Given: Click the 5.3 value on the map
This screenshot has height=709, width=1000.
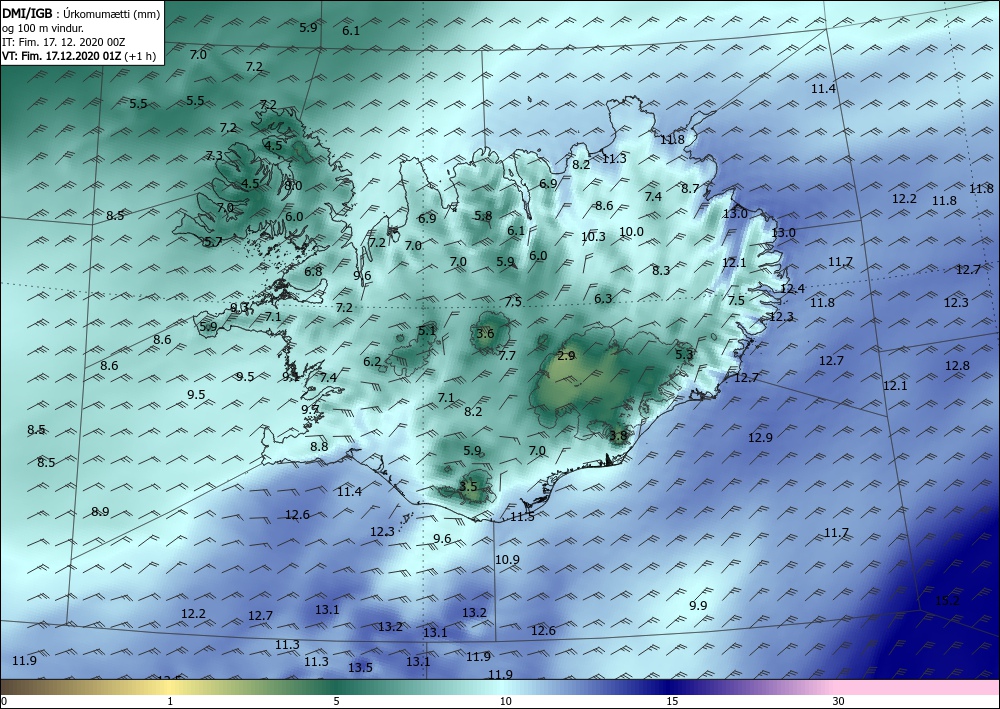Looking at the screenshot, I should 684,354.
